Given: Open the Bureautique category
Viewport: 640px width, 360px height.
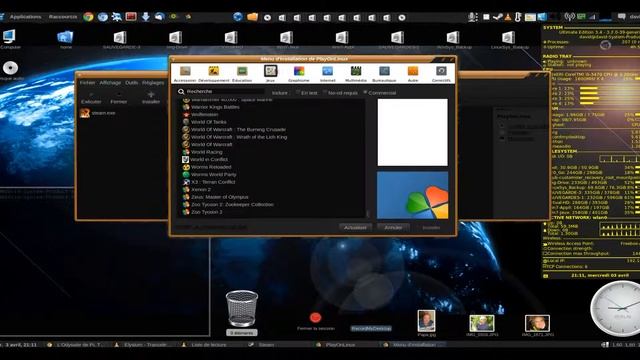Looking at the screenshot, I should (384, 74).
